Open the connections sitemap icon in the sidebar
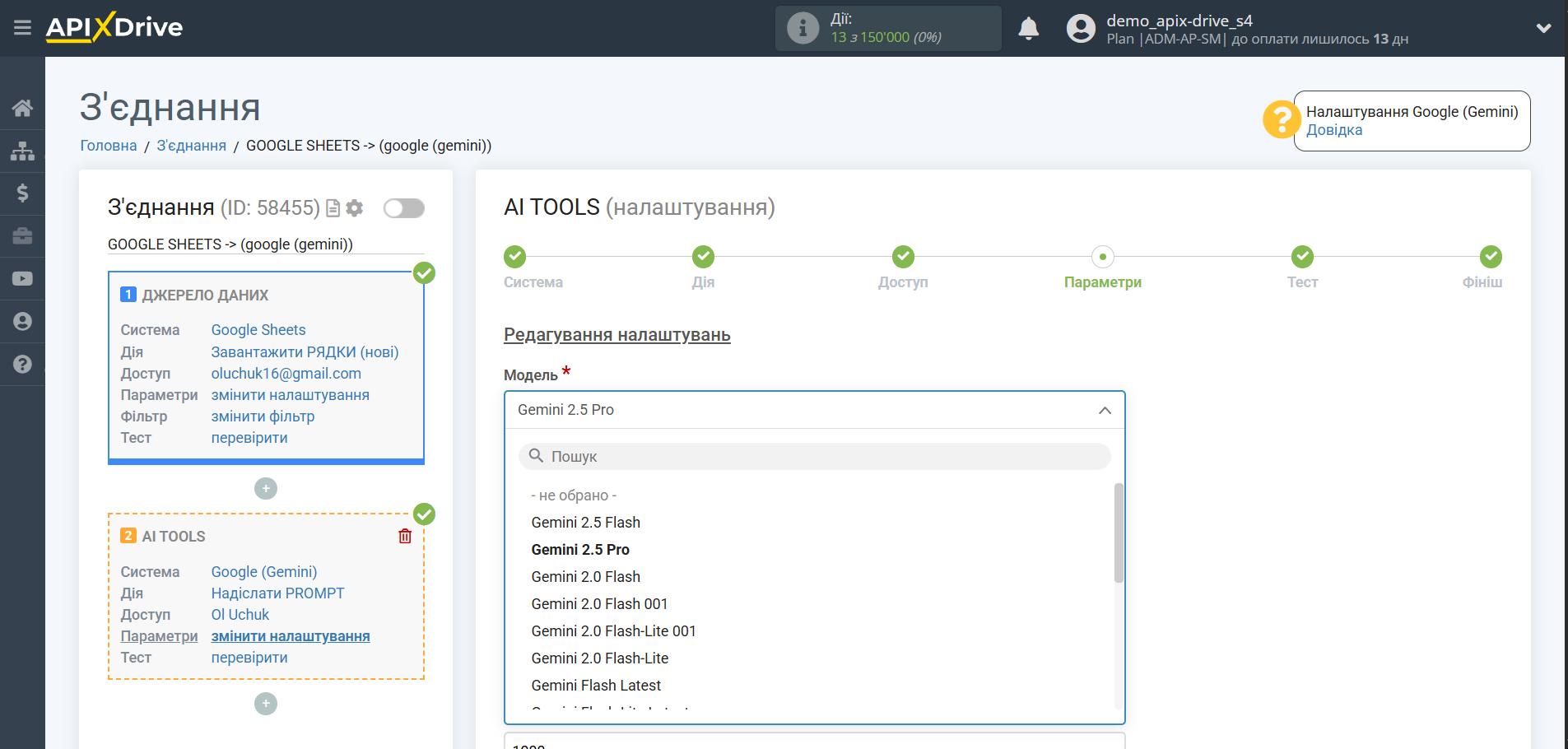Screen dimensions: 1568x749 coord(22,151)
